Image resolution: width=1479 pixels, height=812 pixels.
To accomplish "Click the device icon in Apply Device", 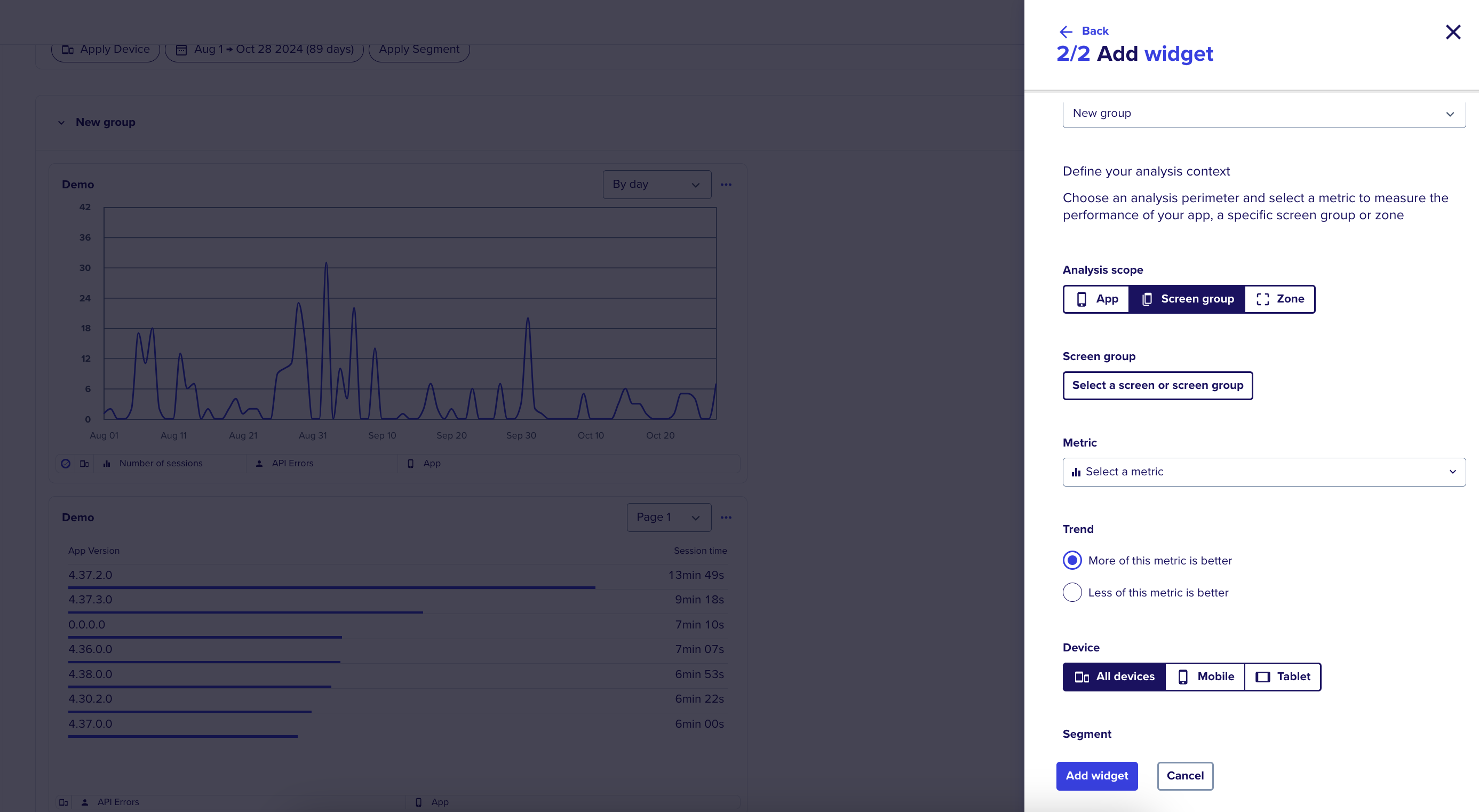I will [67, 50].
